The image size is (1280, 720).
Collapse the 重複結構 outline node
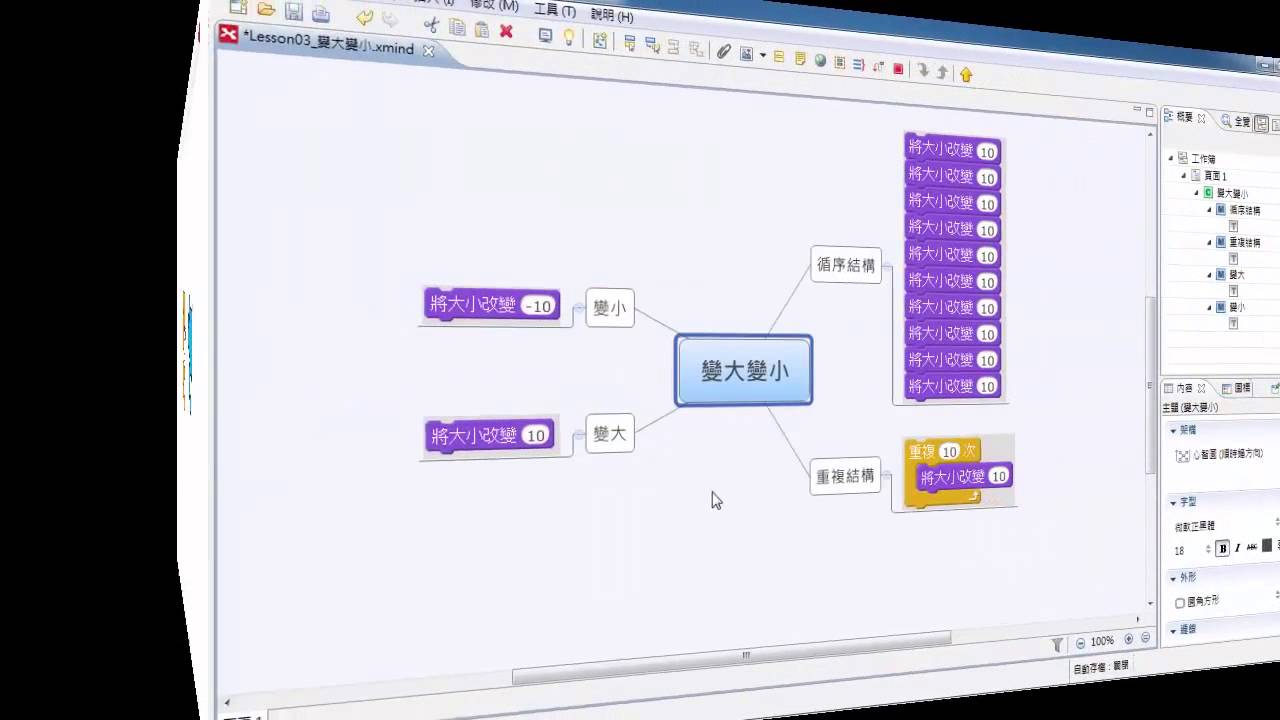point(1209,242)
